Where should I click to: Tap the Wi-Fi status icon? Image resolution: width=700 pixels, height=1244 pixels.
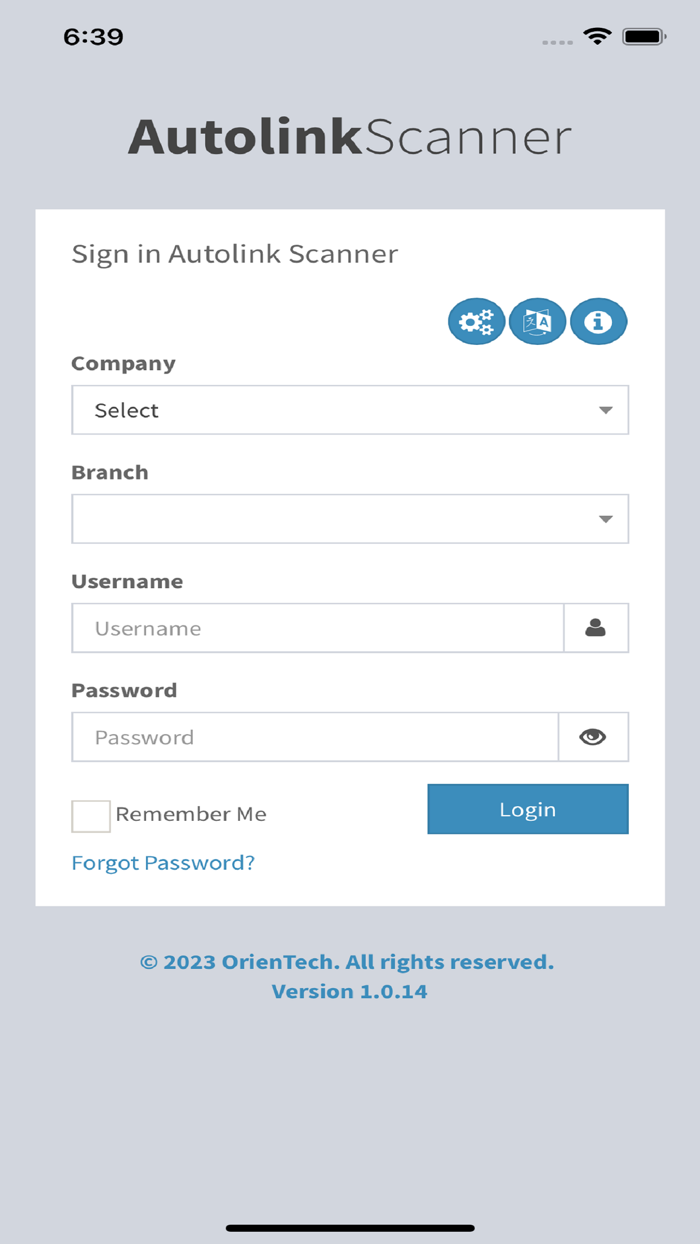(597, 36)
